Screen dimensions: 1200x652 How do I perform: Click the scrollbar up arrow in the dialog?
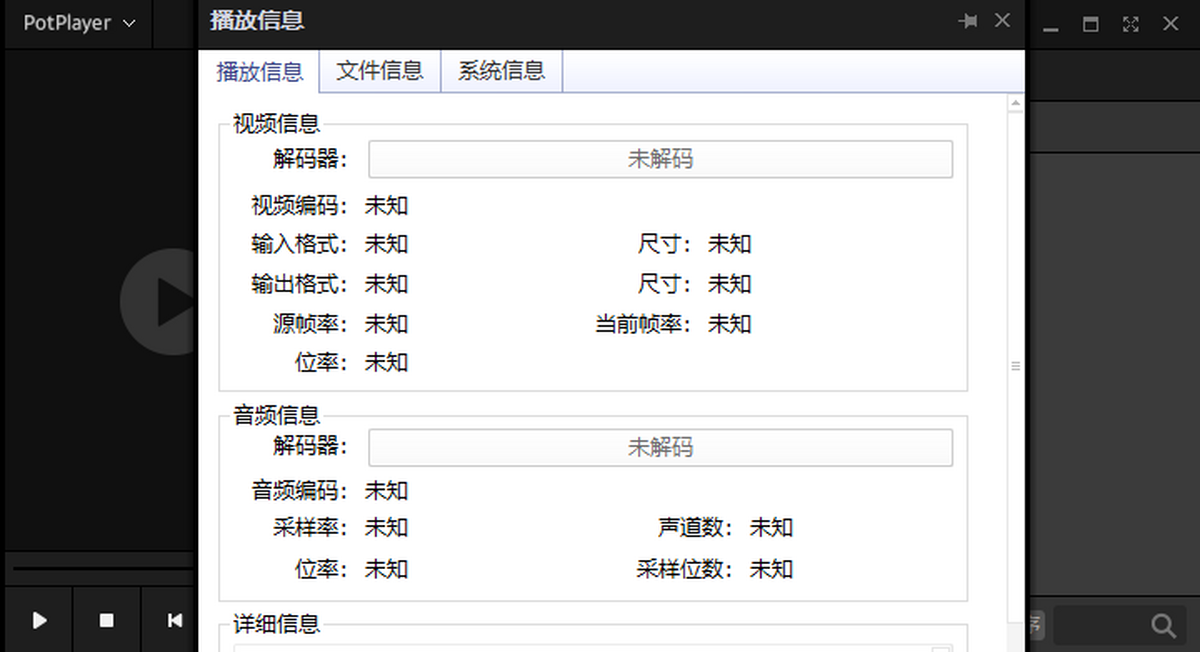click(1015, 104)
